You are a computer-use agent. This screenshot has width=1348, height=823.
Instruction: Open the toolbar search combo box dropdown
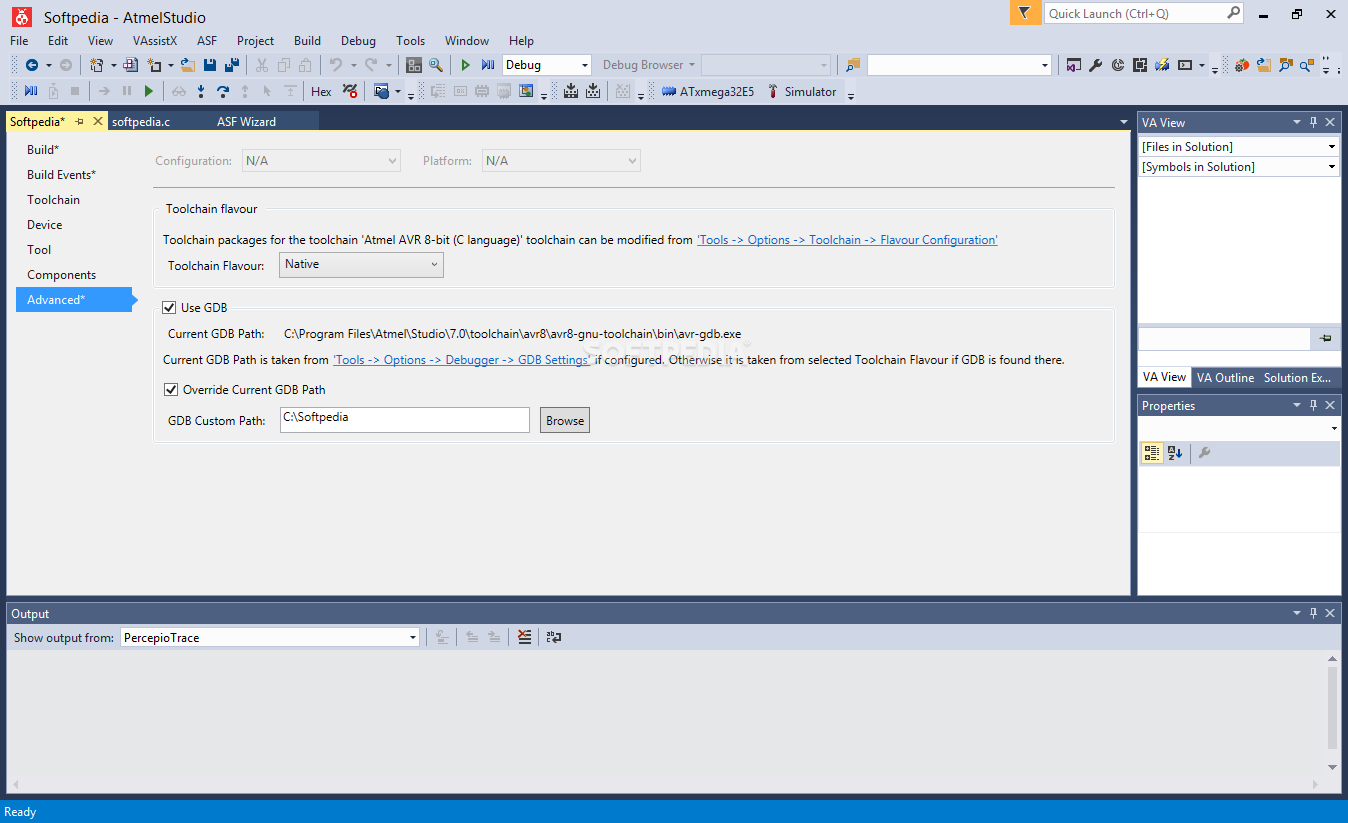pyautogui.click(x=1045, y=65)
